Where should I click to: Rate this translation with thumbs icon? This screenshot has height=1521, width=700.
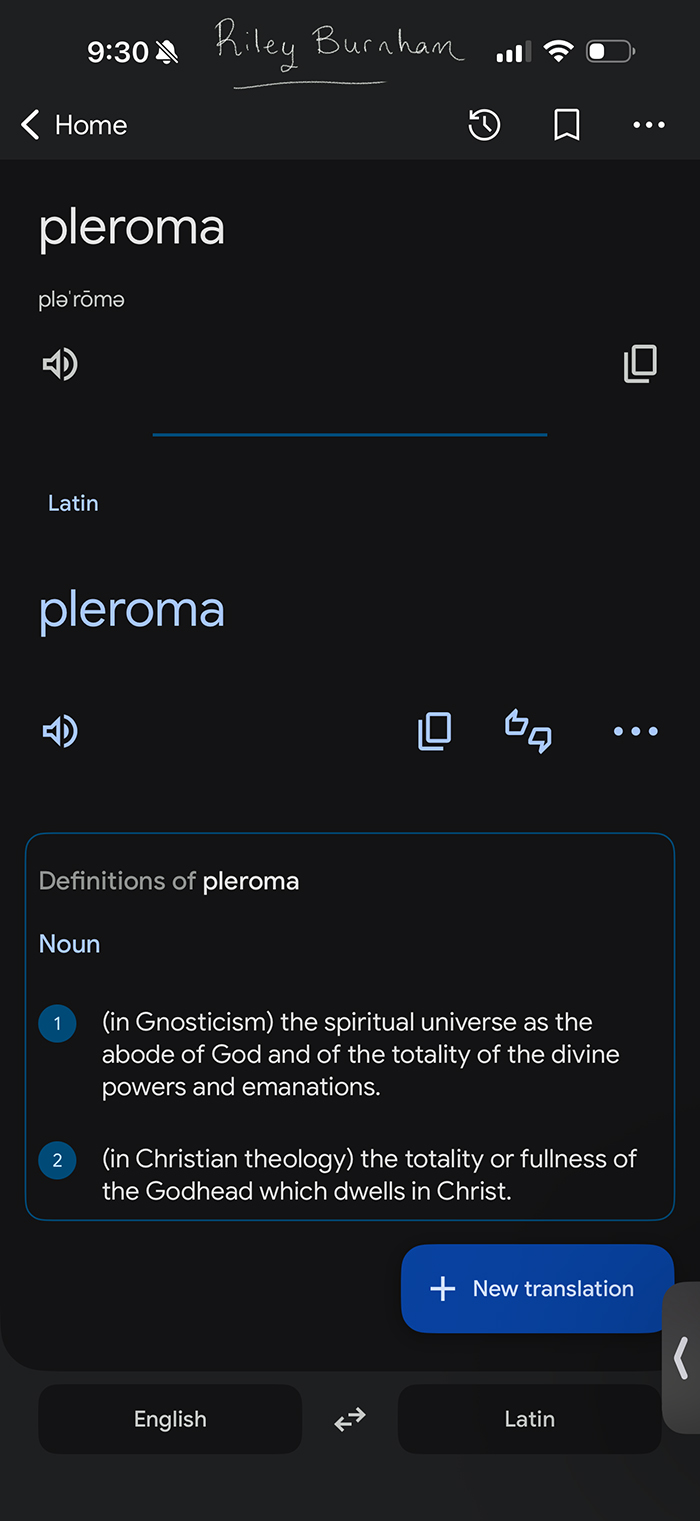(x=528, y=732)
